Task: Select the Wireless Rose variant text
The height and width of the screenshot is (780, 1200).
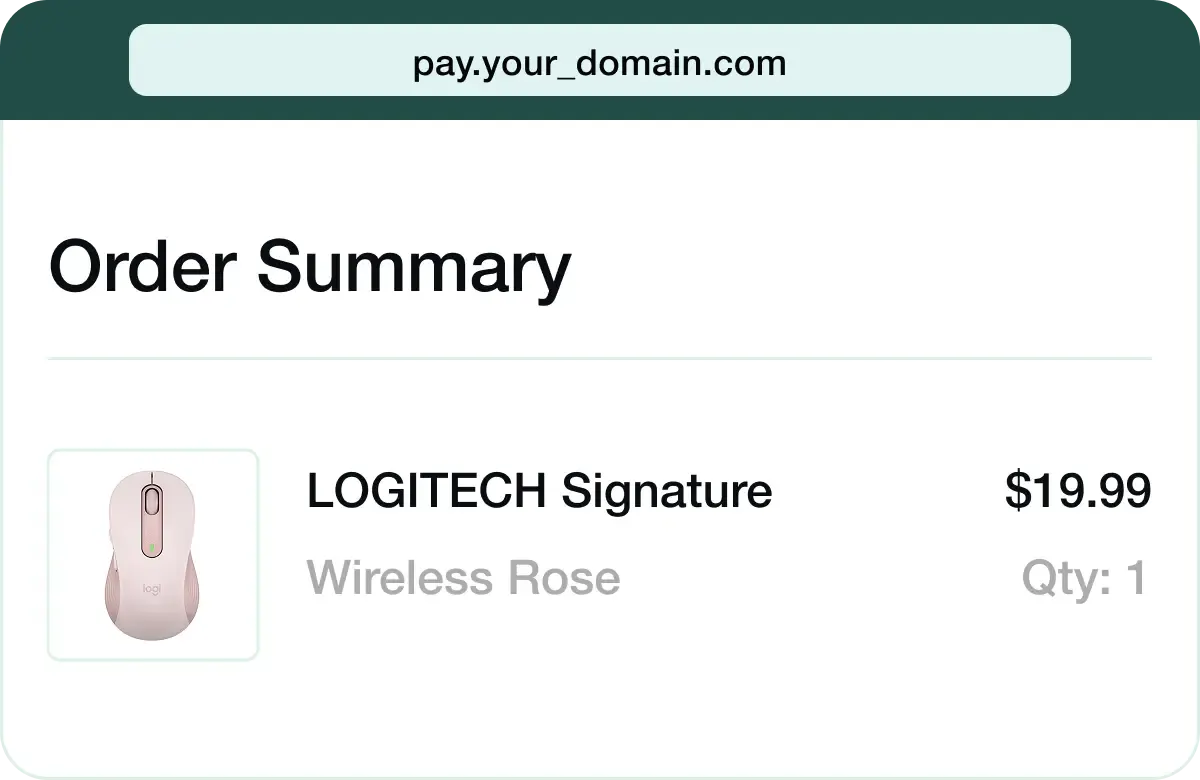Action: 463,578
